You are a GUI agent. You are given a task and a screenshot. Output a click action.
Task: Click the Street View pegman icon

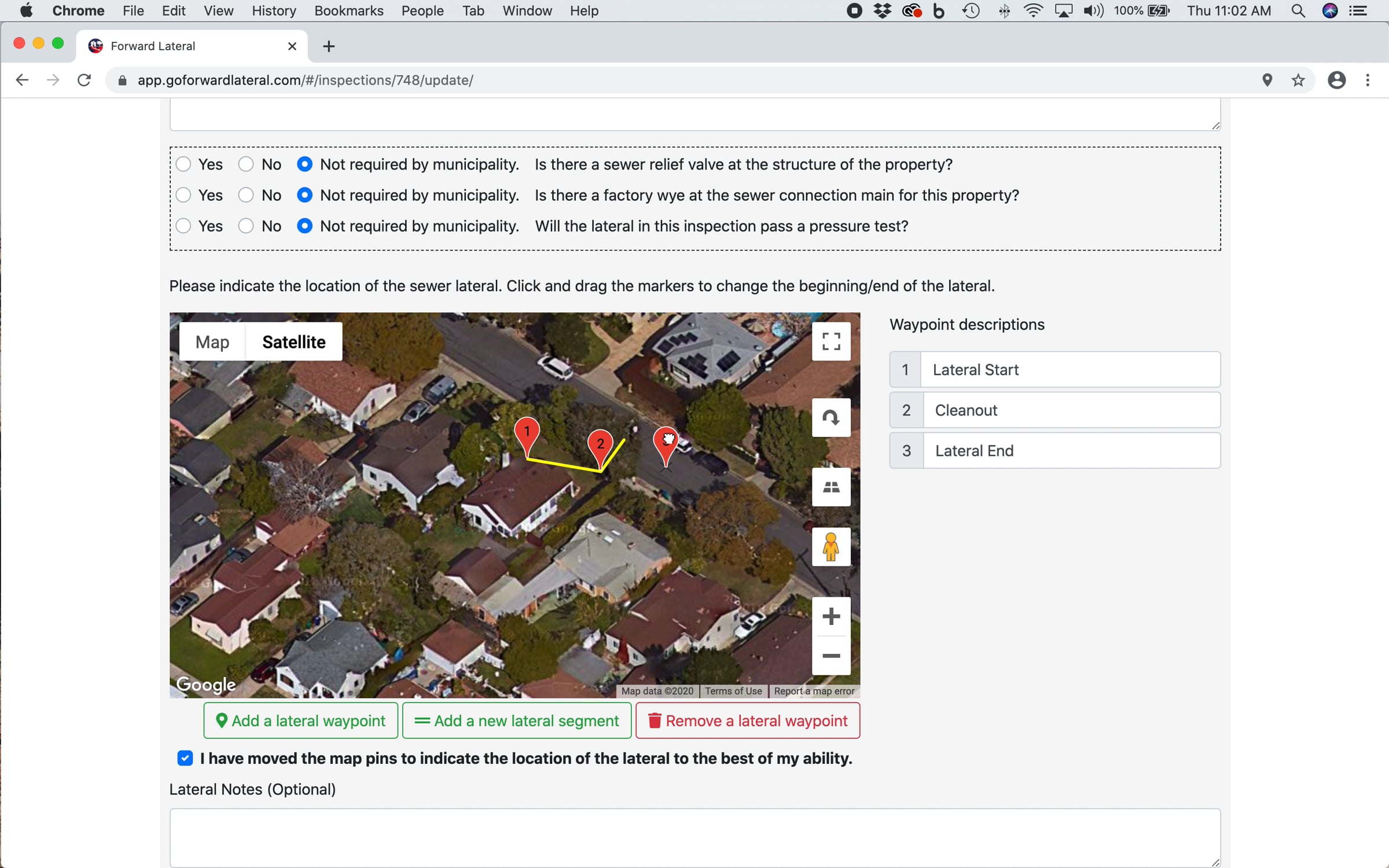click(x=831, y=547)
